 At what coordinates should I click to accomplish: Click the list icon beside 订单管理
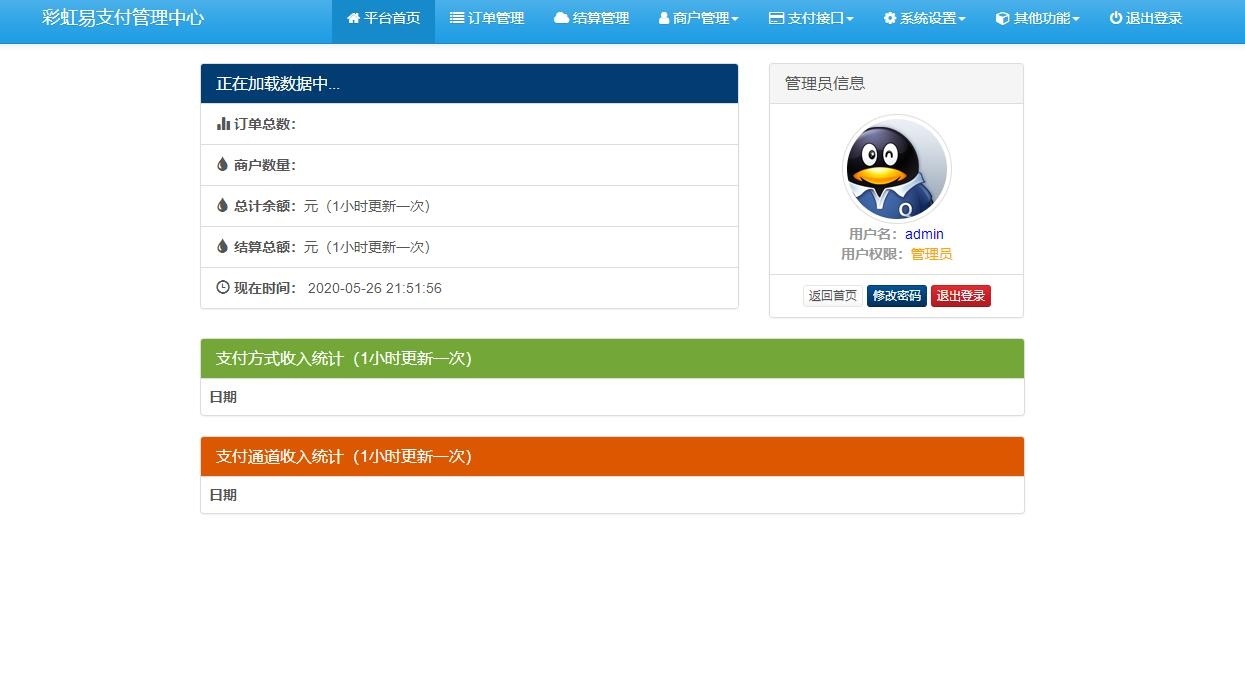point(457,18)
